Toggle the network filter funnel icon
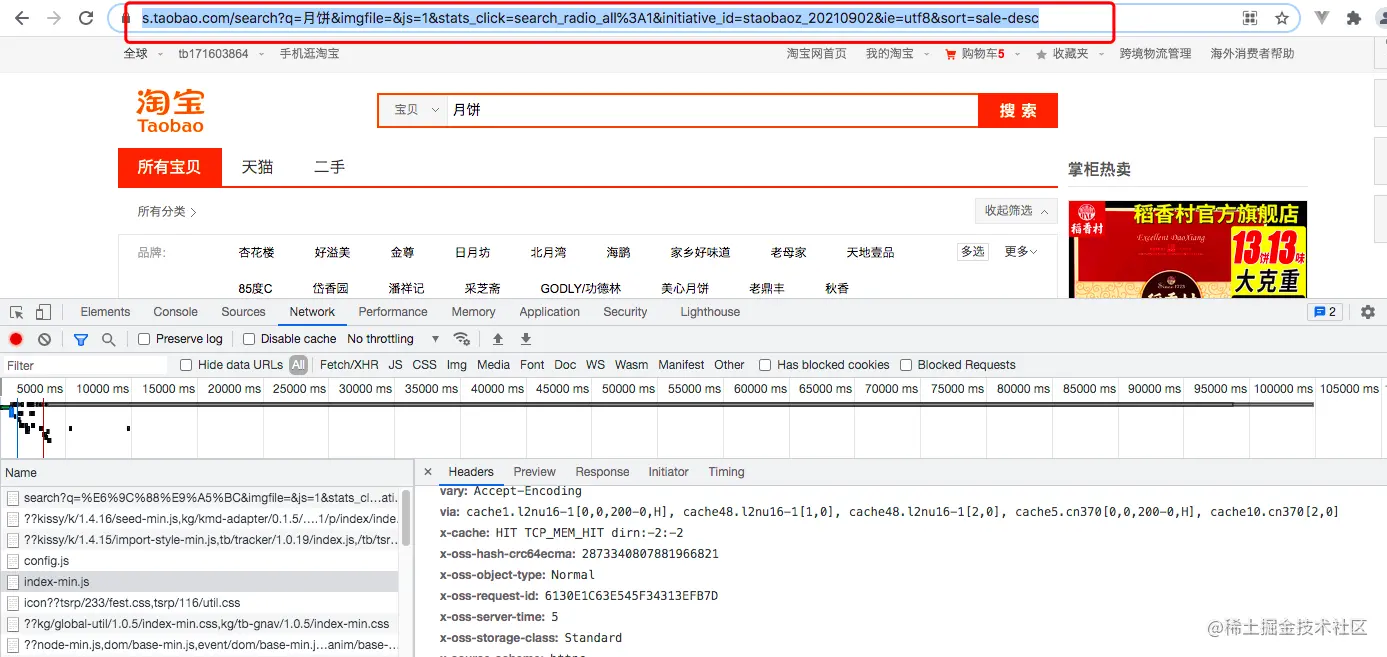 point(81,339)
